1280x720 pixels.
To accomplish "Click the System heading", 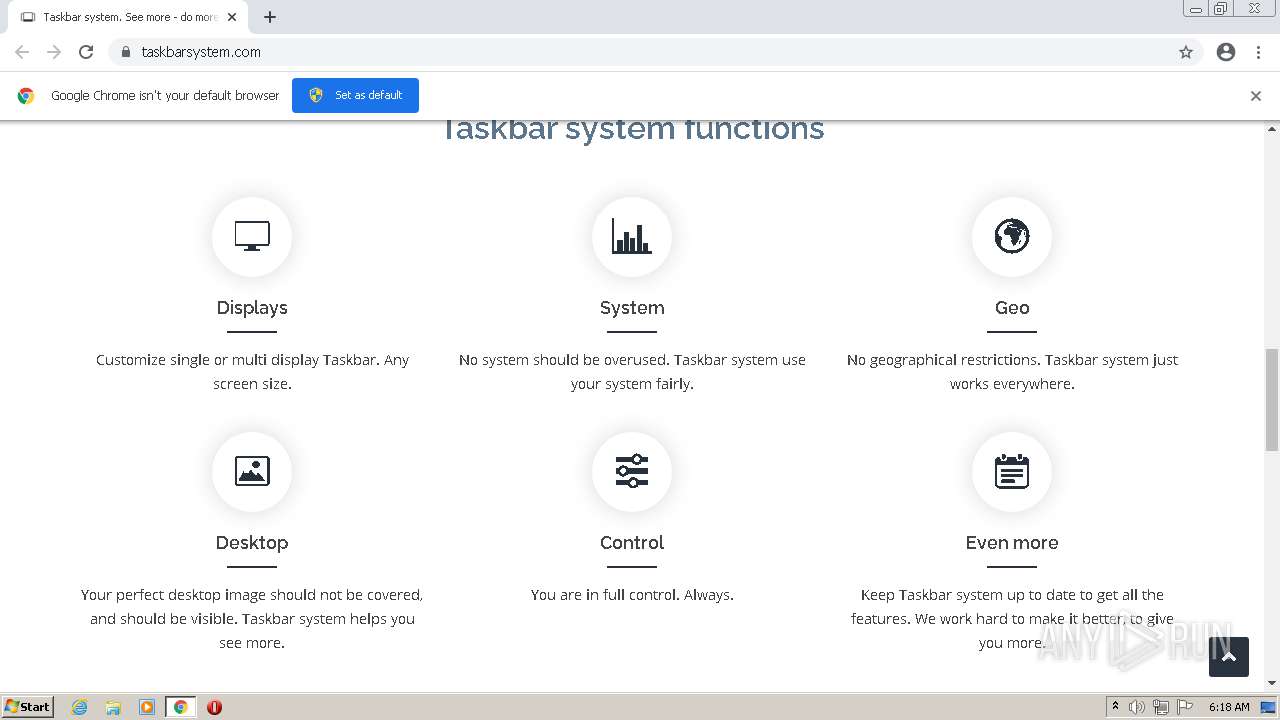I will click(x=632, y=308).
